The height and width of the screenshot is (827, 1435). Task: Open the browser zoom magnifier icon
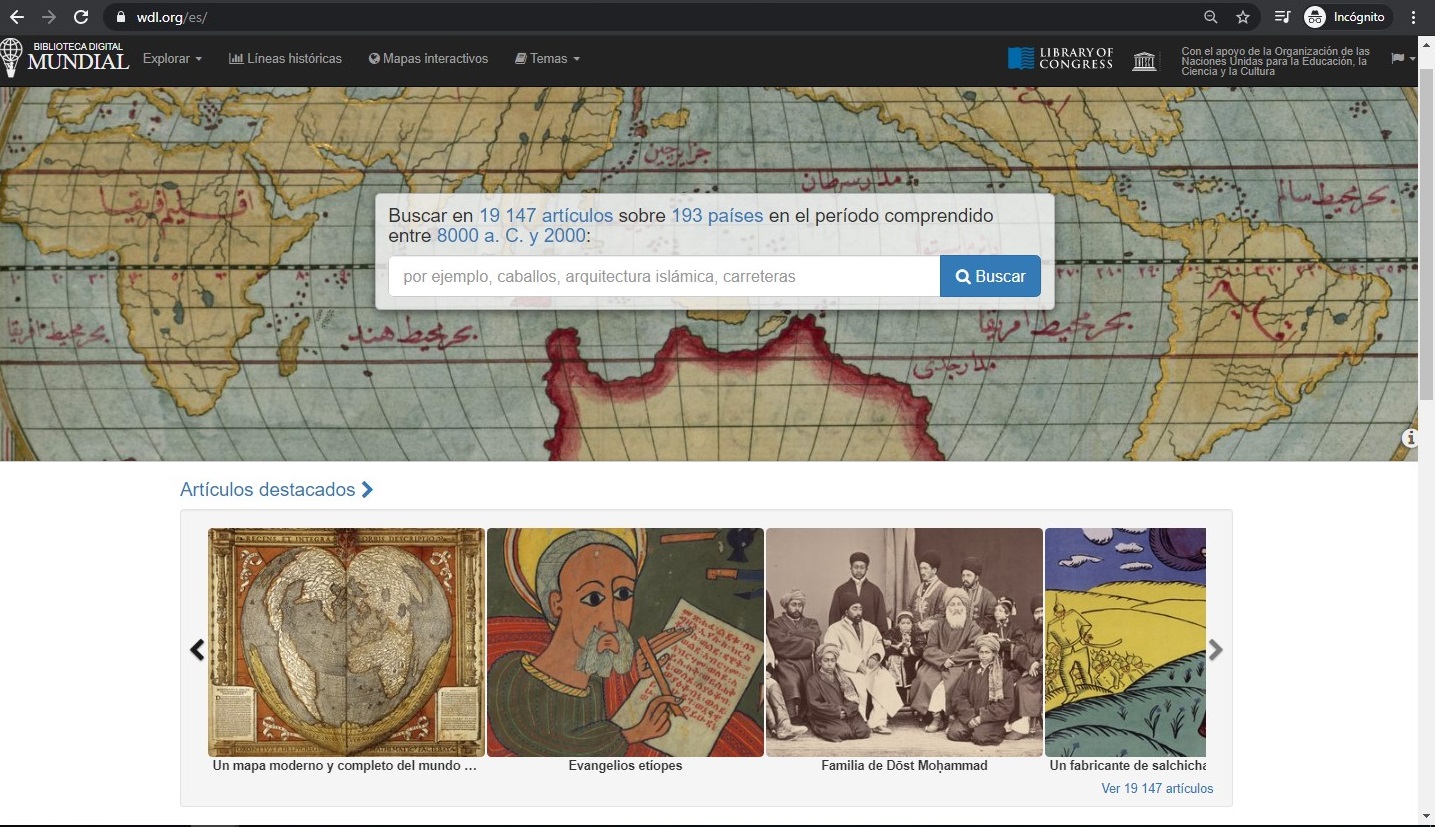tap(1211, 17)
